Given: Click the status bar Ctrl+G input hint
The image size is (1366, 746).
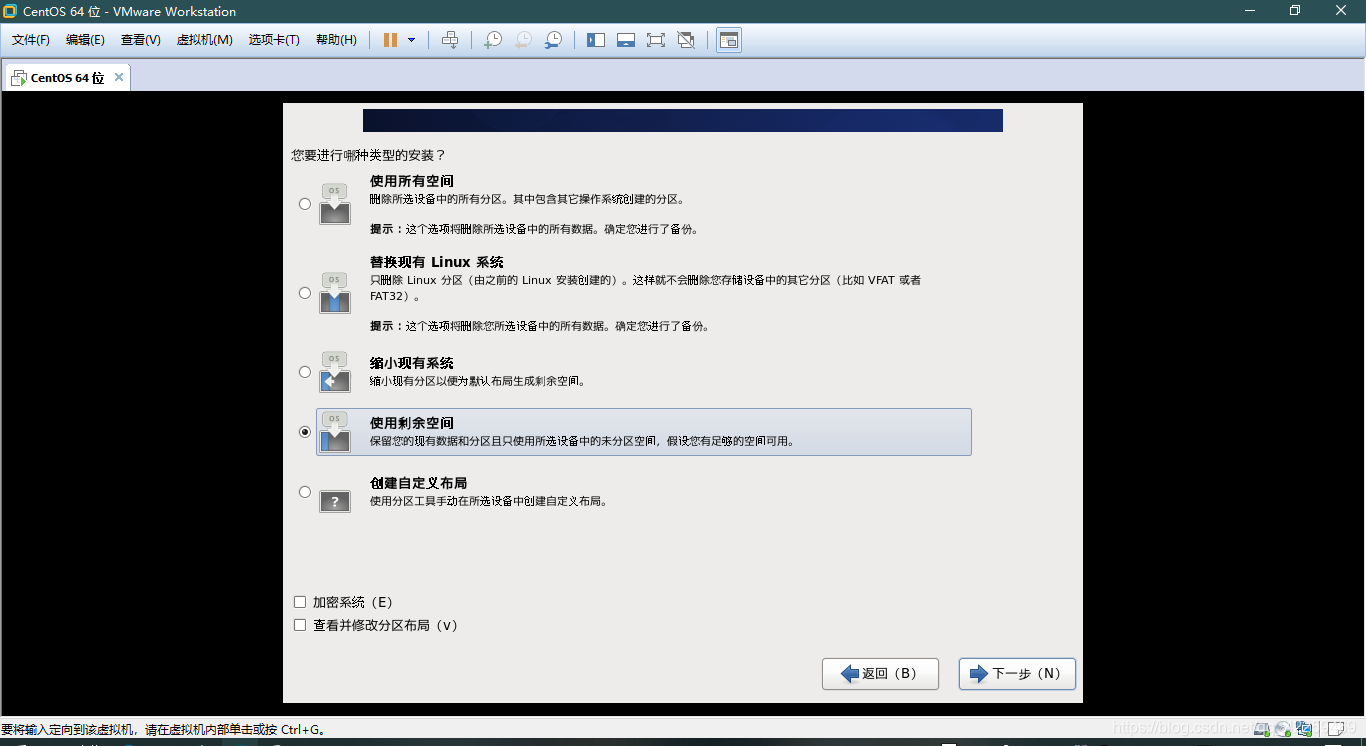Looking at the screenshot, I should 165,730.
